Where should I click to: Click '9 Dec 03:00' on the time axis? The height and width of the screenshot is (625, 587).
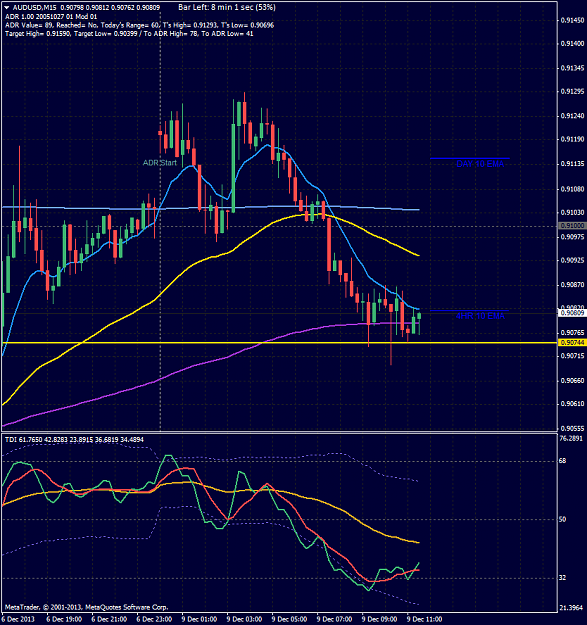tap(245, 619)
